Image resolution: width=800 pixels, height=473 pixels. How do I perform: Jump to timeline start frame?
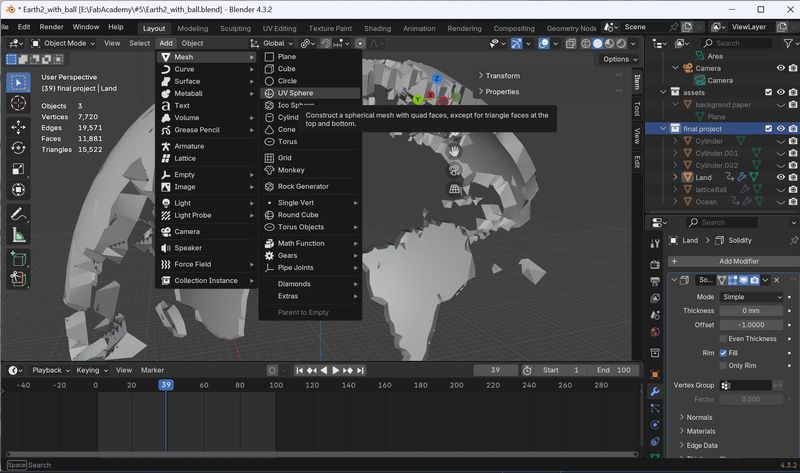click(x=299, y=370)
